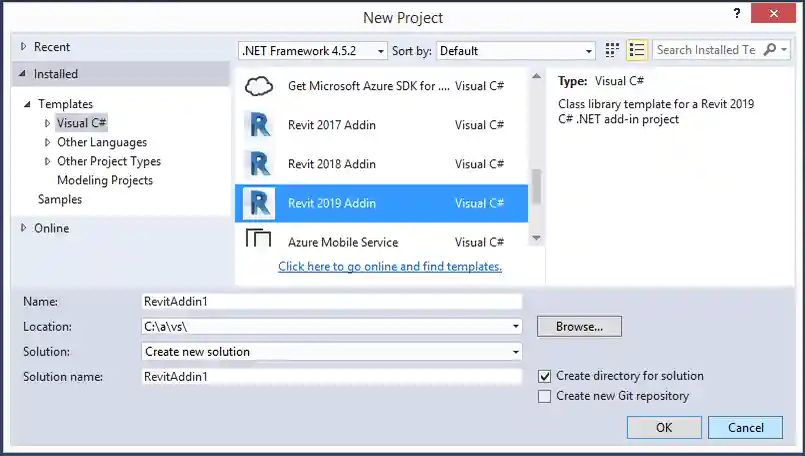Switch to medium icons list view
The height and width of the screenshot is (456, 805).
[638, 50]
